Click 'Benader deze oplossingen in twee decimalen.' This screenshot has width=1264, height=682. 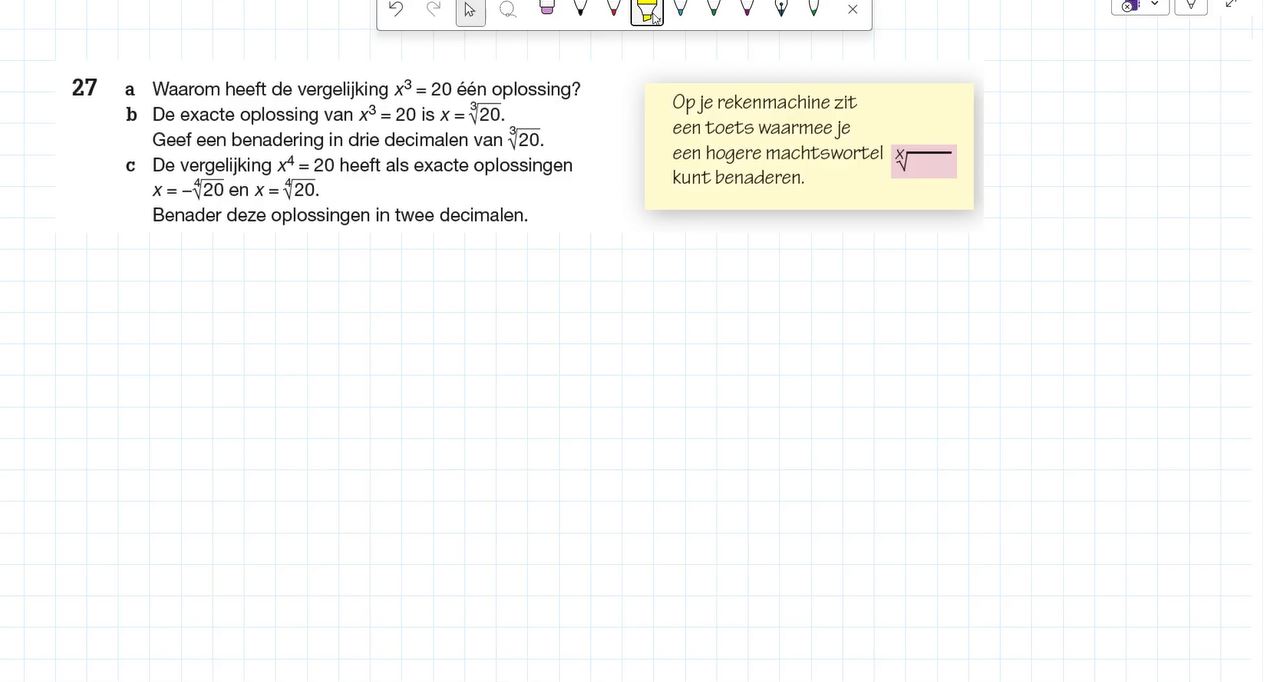pos(340,215)
